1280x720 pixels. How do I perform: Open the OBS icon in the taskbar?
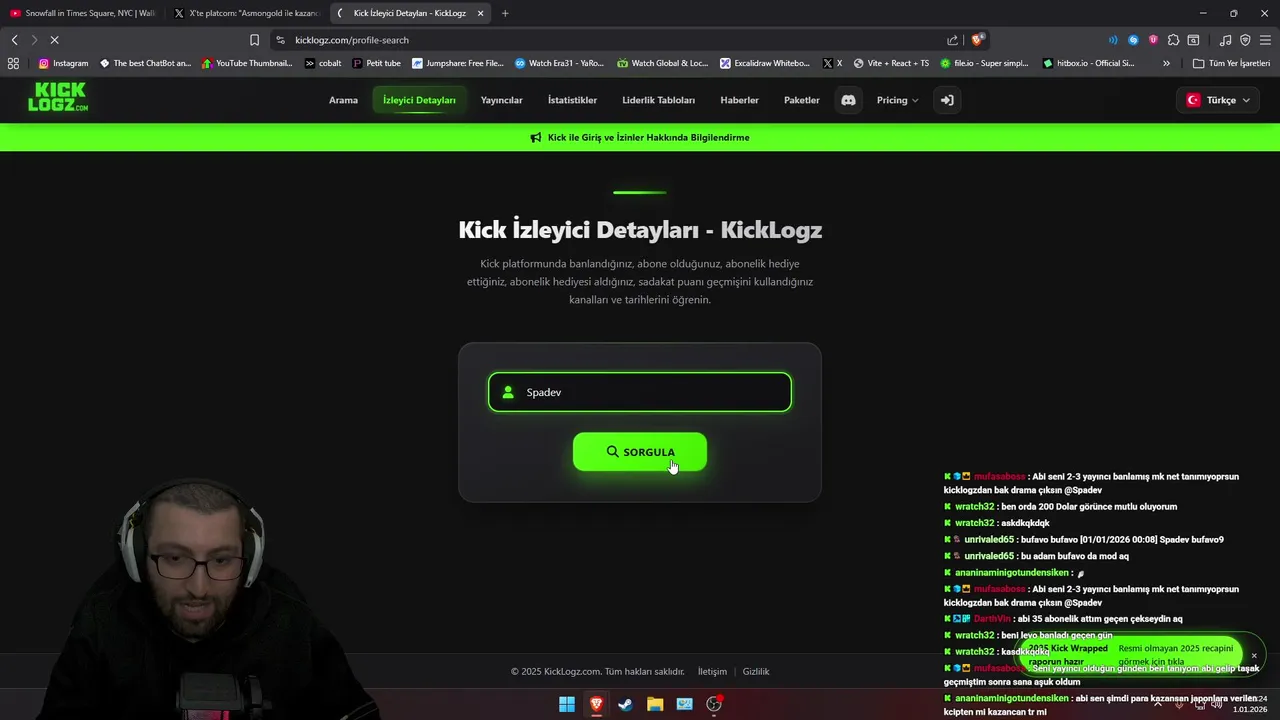click(714, 704)
